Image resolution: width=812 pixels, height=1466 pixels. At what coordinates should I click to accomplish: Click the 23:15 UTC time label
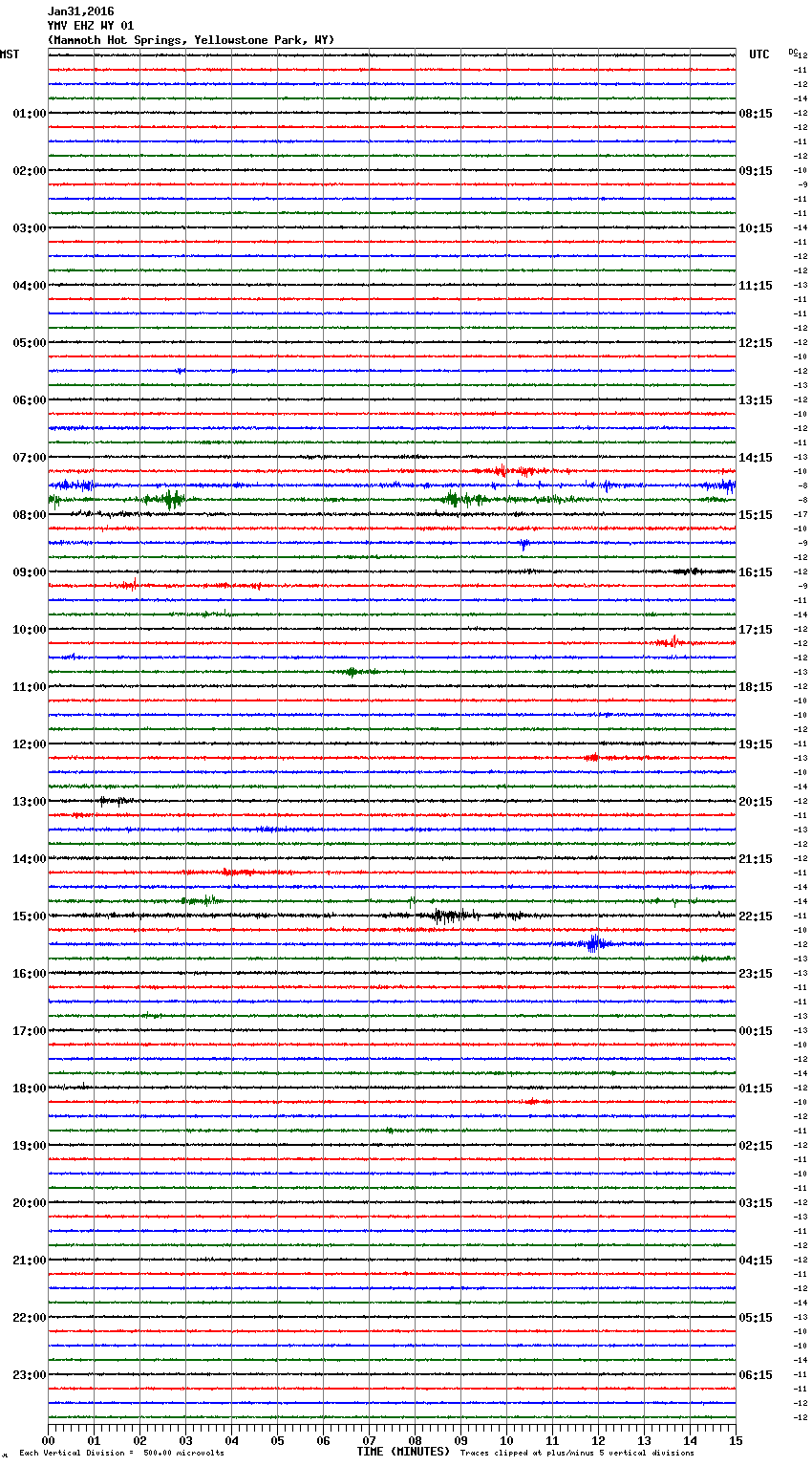[x=756, y=974]
